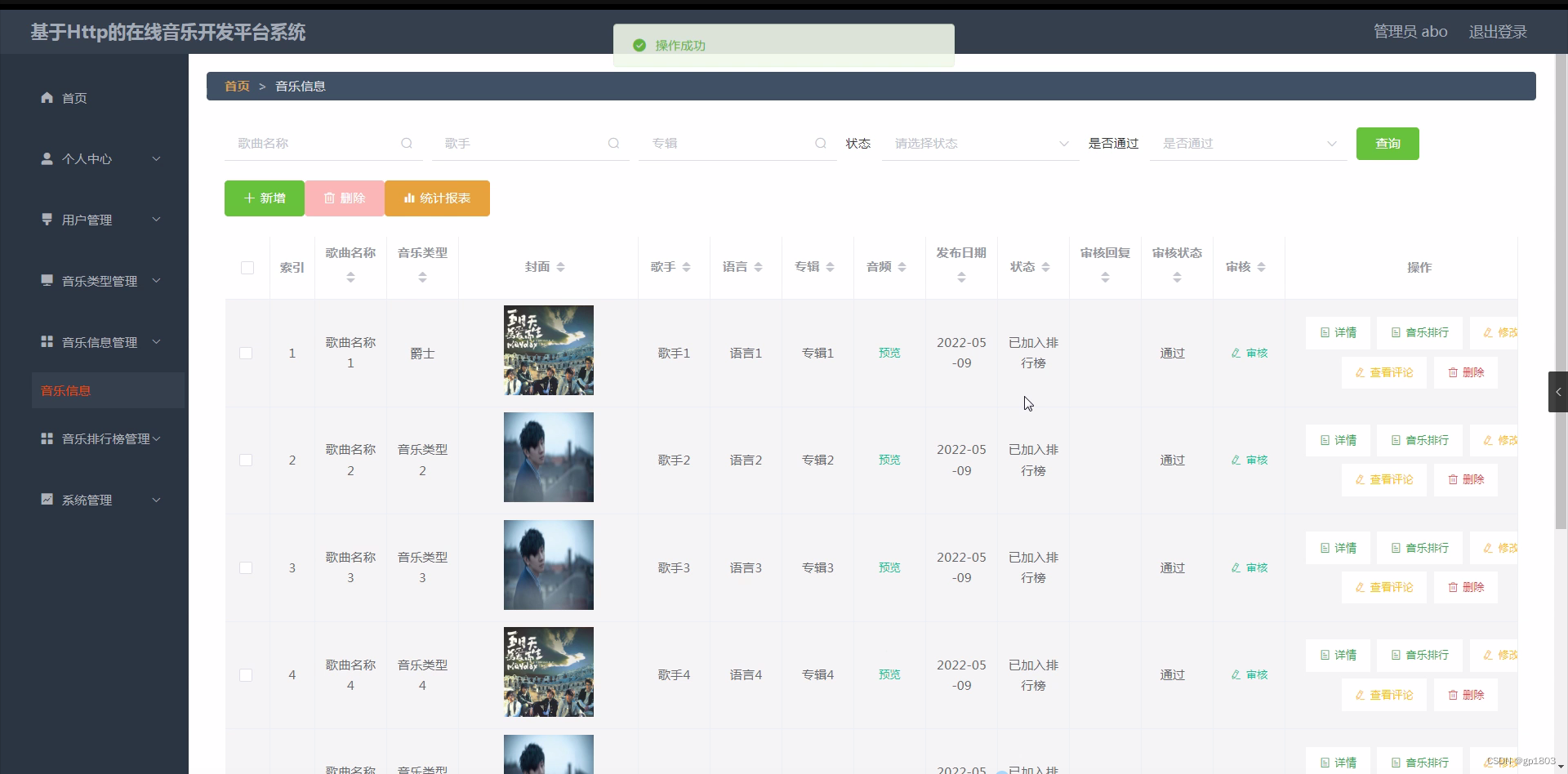Viewport: 1568px width, 774px height.
Task: Sort by 语言 column arrows
Action: pyautogui.click(x=758, y=267)
